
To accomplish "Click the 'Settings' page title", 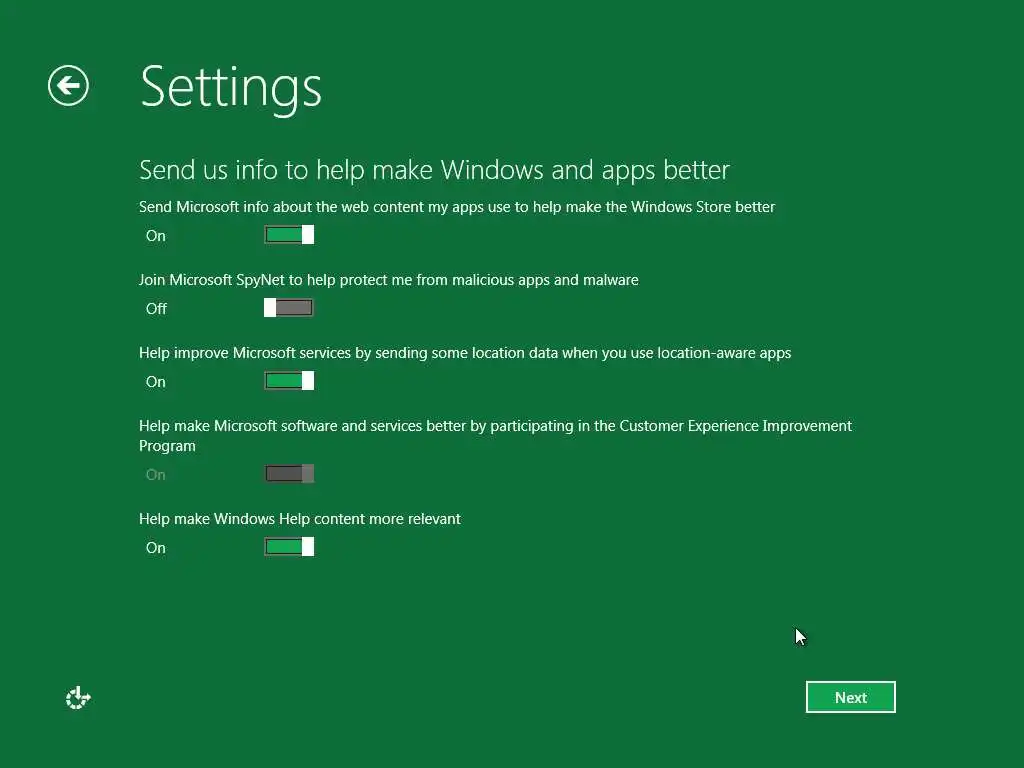I will tap(231, 88).
